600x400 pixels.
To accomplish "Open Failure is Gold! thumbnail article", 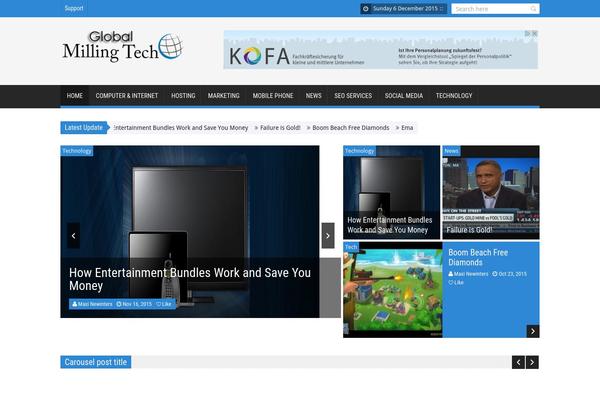I will [x=491, y=193].
